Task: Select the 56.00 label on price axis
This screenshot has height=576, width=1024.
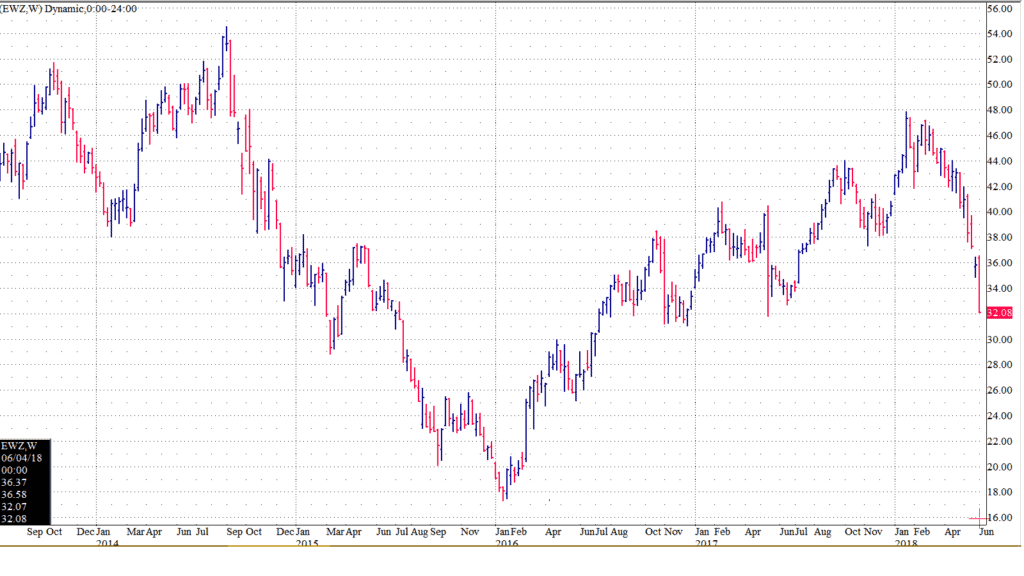Action: [x=1001, y=8]
